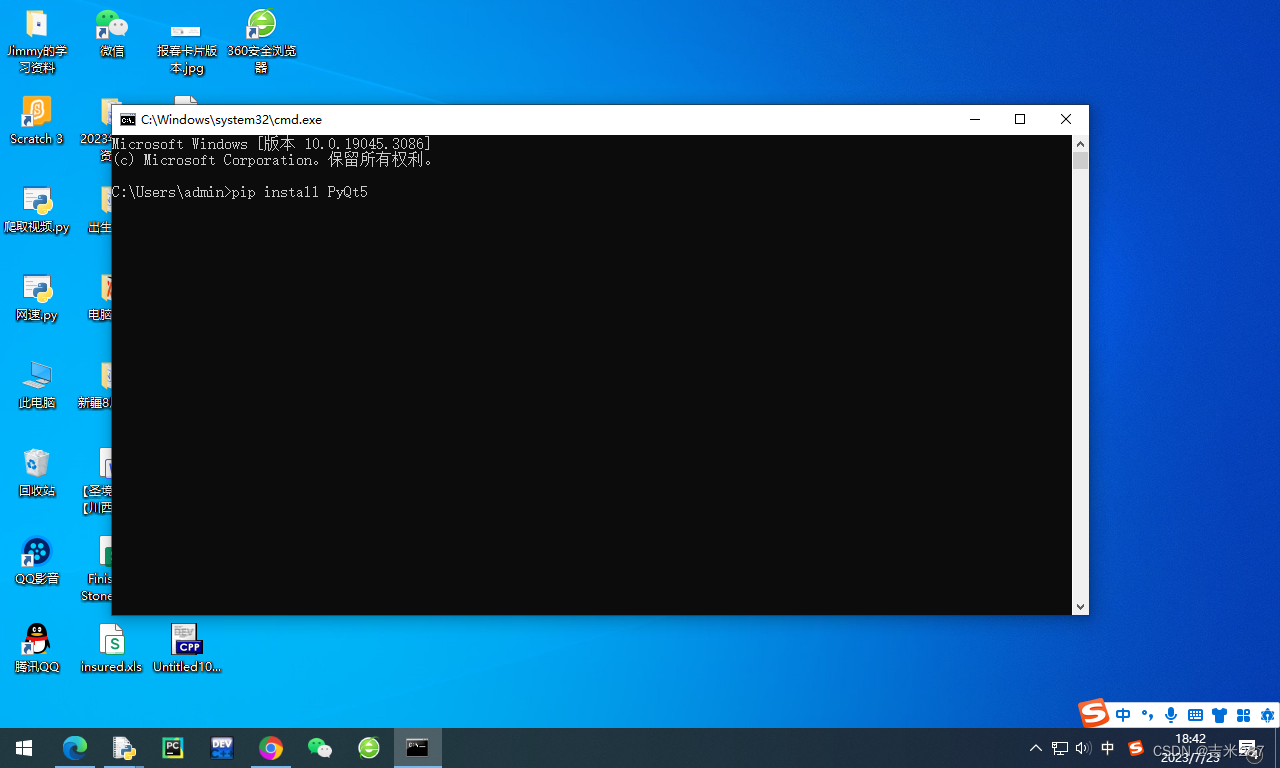Minimize the cmd.exe window

tap(975, 120)
